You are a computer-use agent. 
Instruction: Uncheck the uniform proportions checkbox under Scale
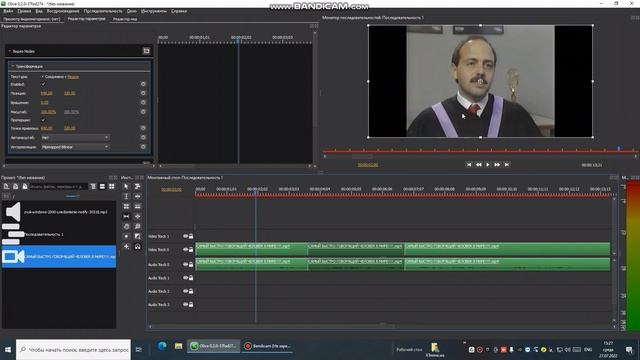coord(43,120)
